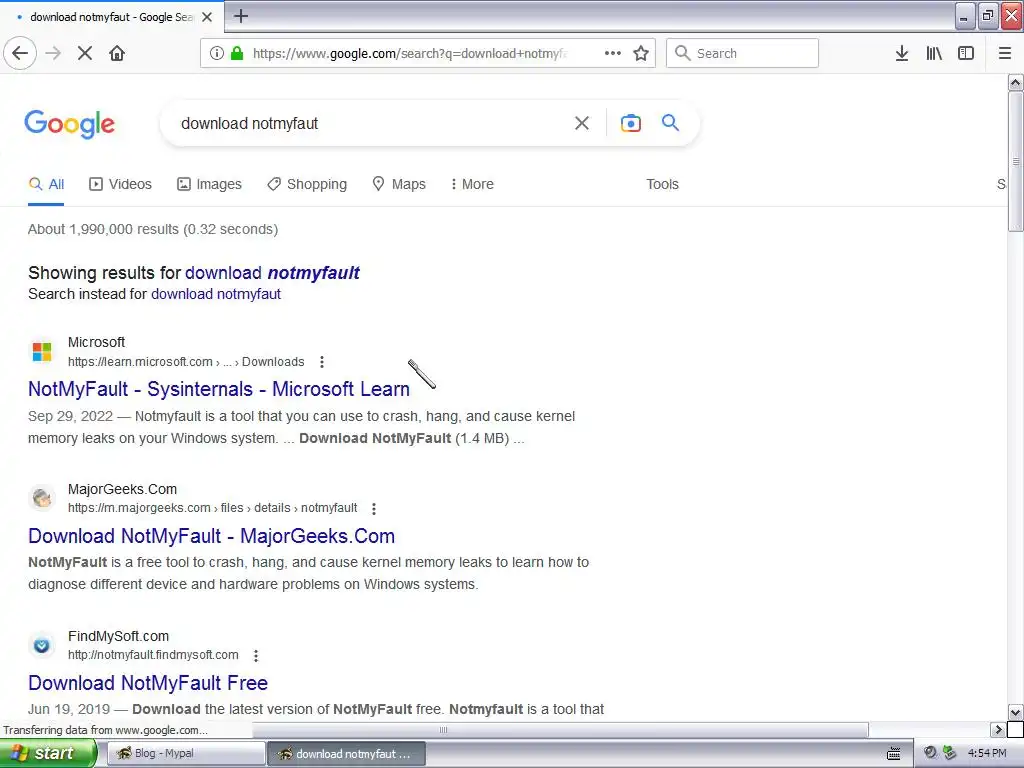Open Download NotMyFault - MajorGeeks.Com result
This screenshot has width=1024, height=768.
[x=211, y=536]
